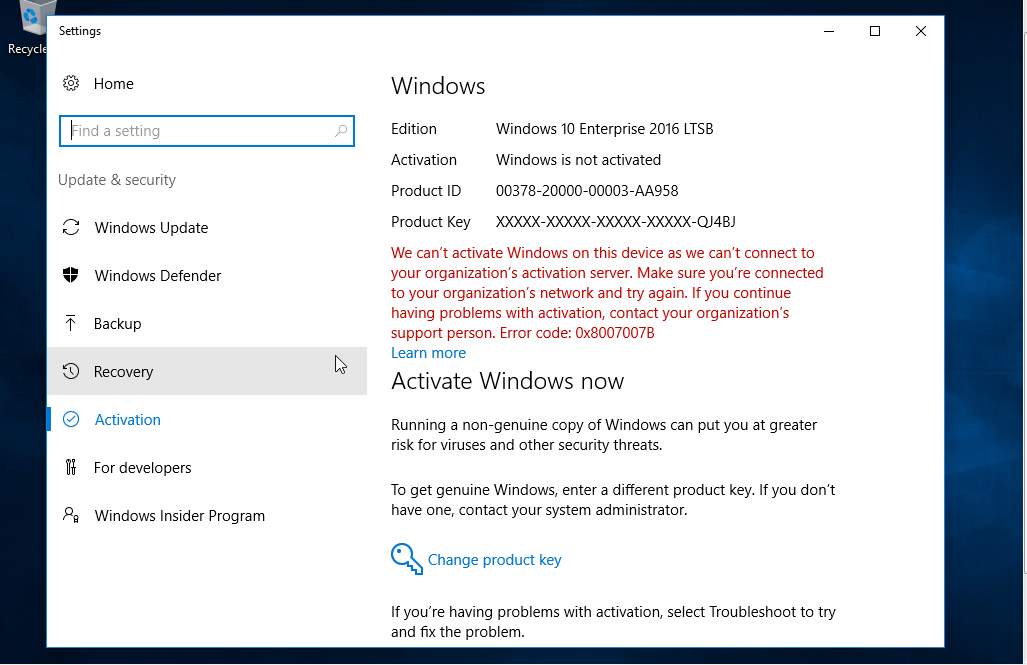Select the Backup section
Screen dimensions: 1027x665
pyautogui.click(x=207, y=323)
